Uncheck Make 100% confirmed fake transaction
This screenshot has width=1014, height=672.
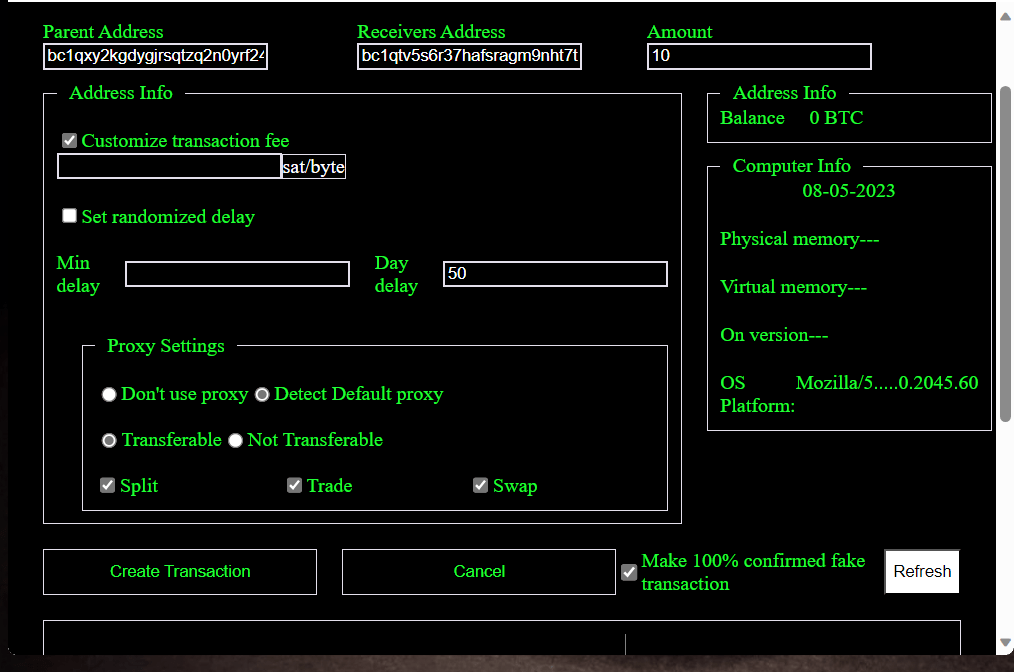(x=629, y=572)
